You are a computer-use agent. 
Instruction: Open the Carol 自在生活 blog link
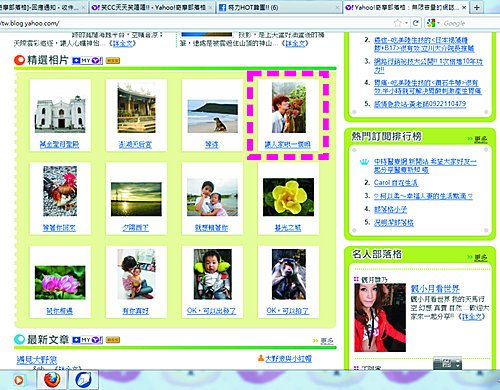395,183
